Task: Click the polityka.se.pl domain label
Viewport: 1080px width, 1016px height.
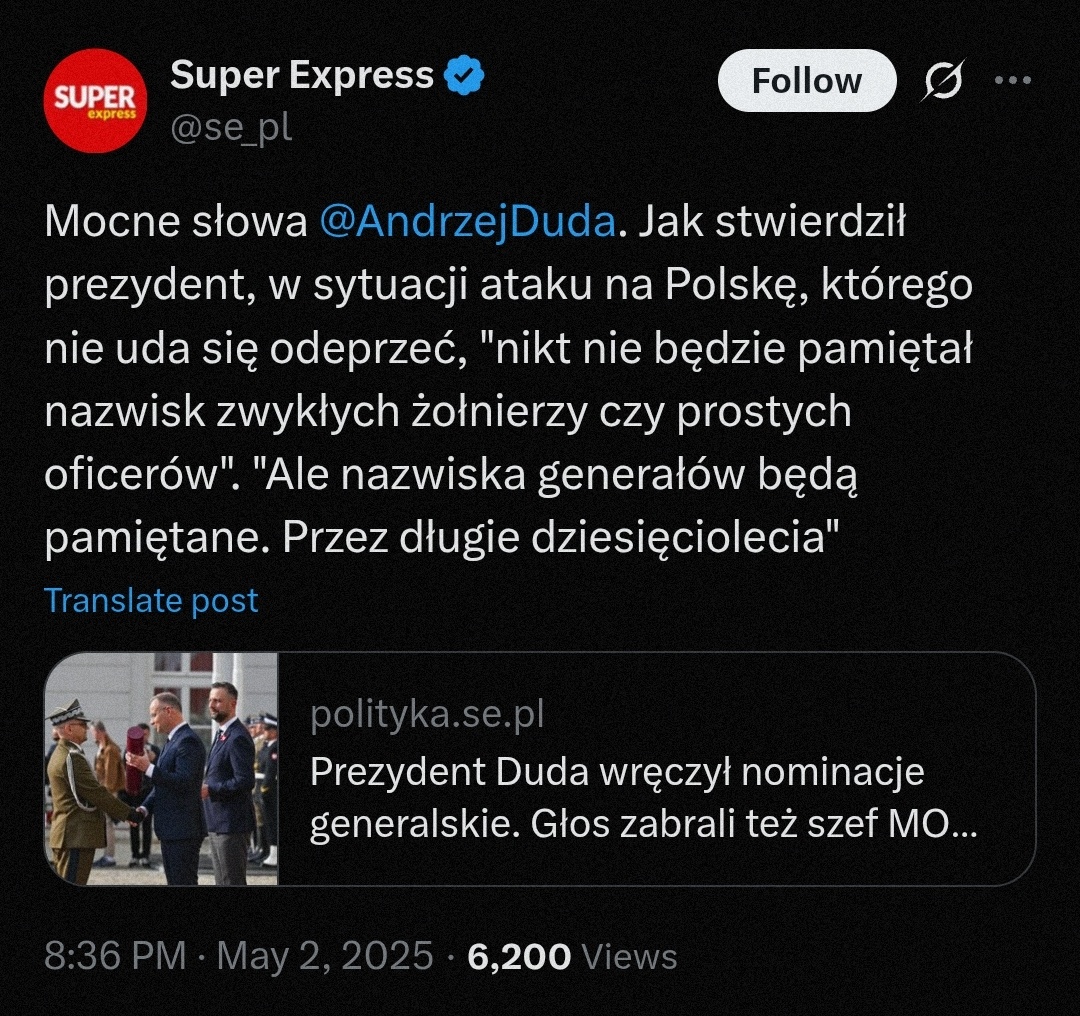Action: pos(427,715)
